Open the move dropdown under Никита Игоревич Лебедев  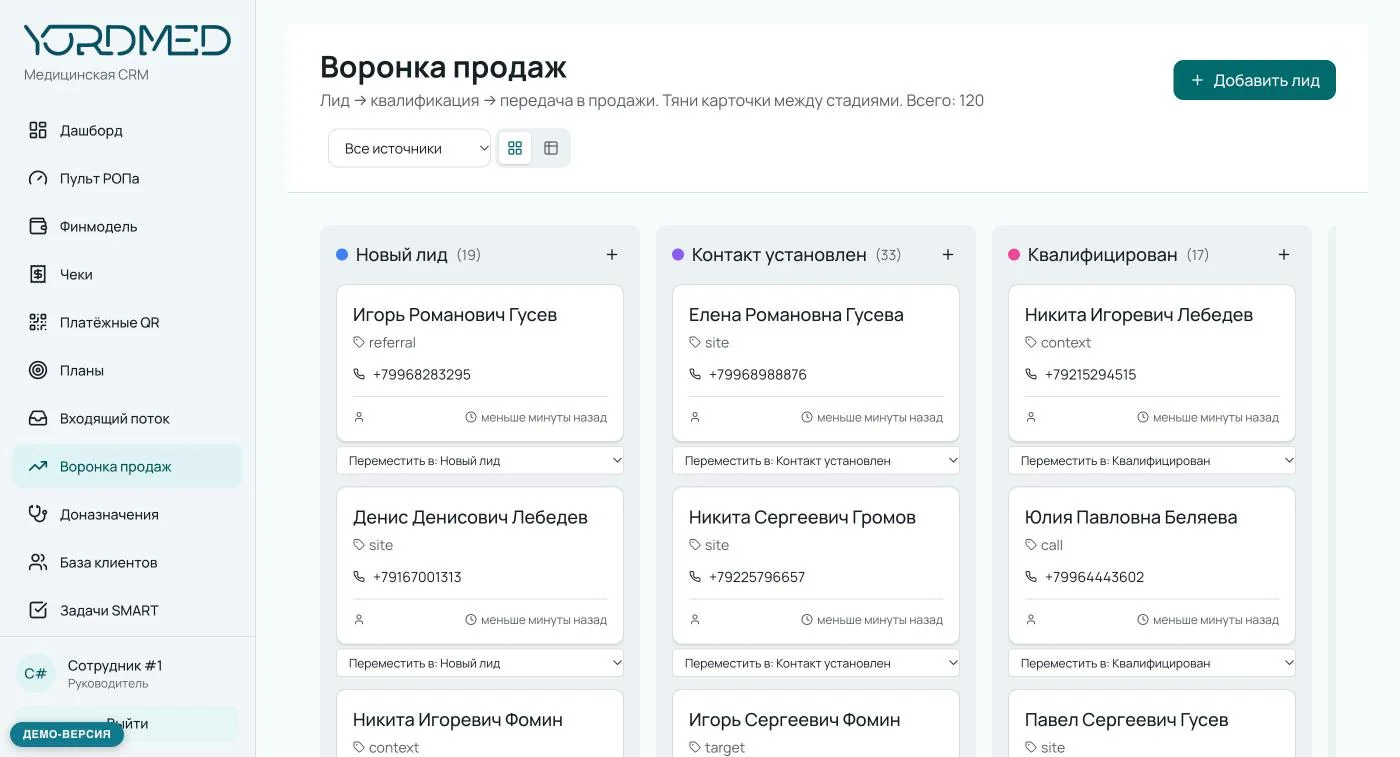(x=1152, y=461)
